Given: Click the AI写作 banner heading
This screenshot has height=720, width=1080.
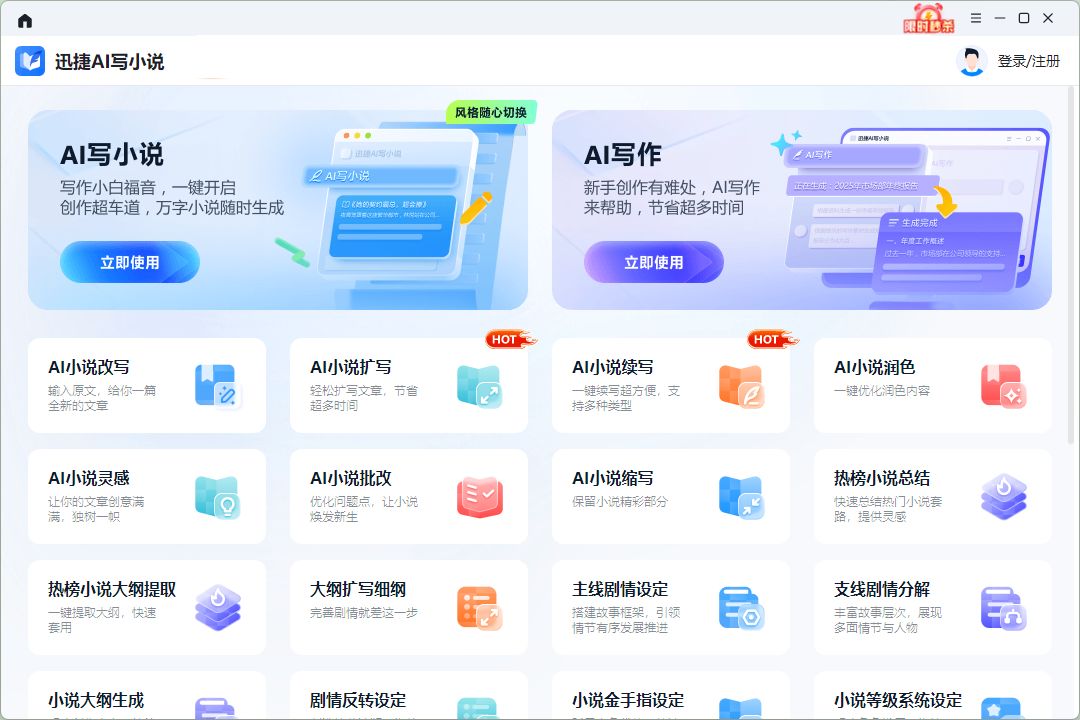Looking at the screenshot, I should click(623, 154).
